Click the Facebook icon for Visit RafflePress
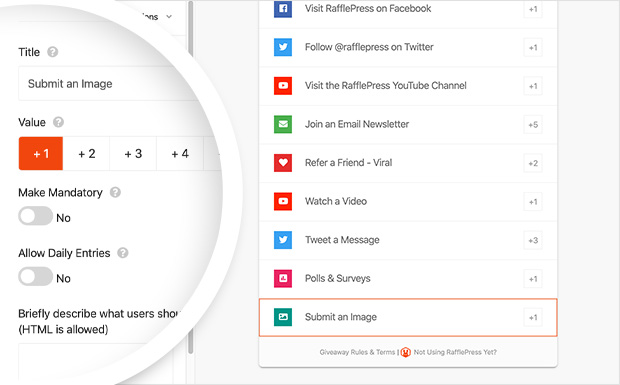 point(283,9)
